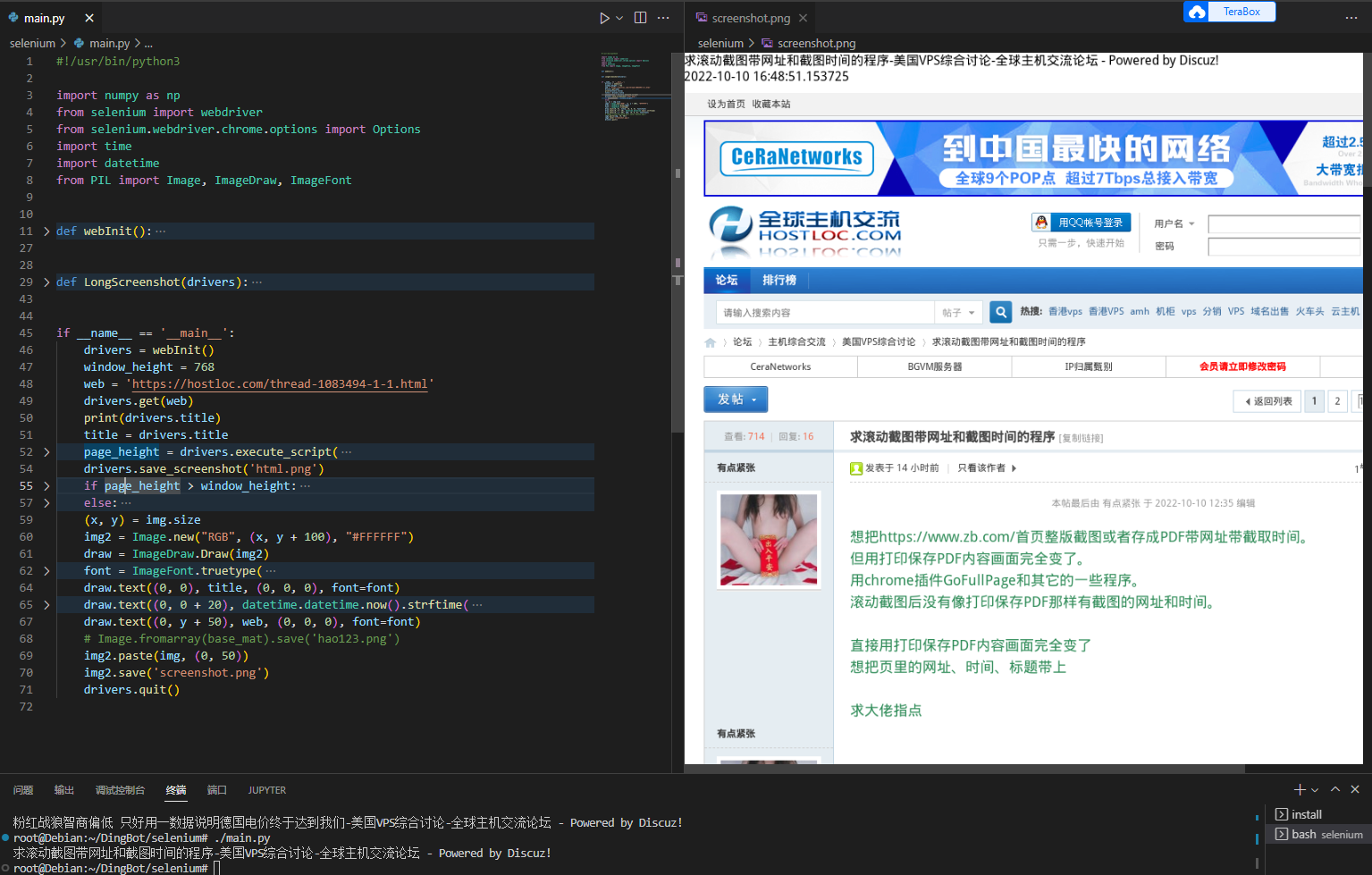The width and height of the screenshot is (1372, 875).
Task: Close the main.py editor tab
Action: (89, 18)
